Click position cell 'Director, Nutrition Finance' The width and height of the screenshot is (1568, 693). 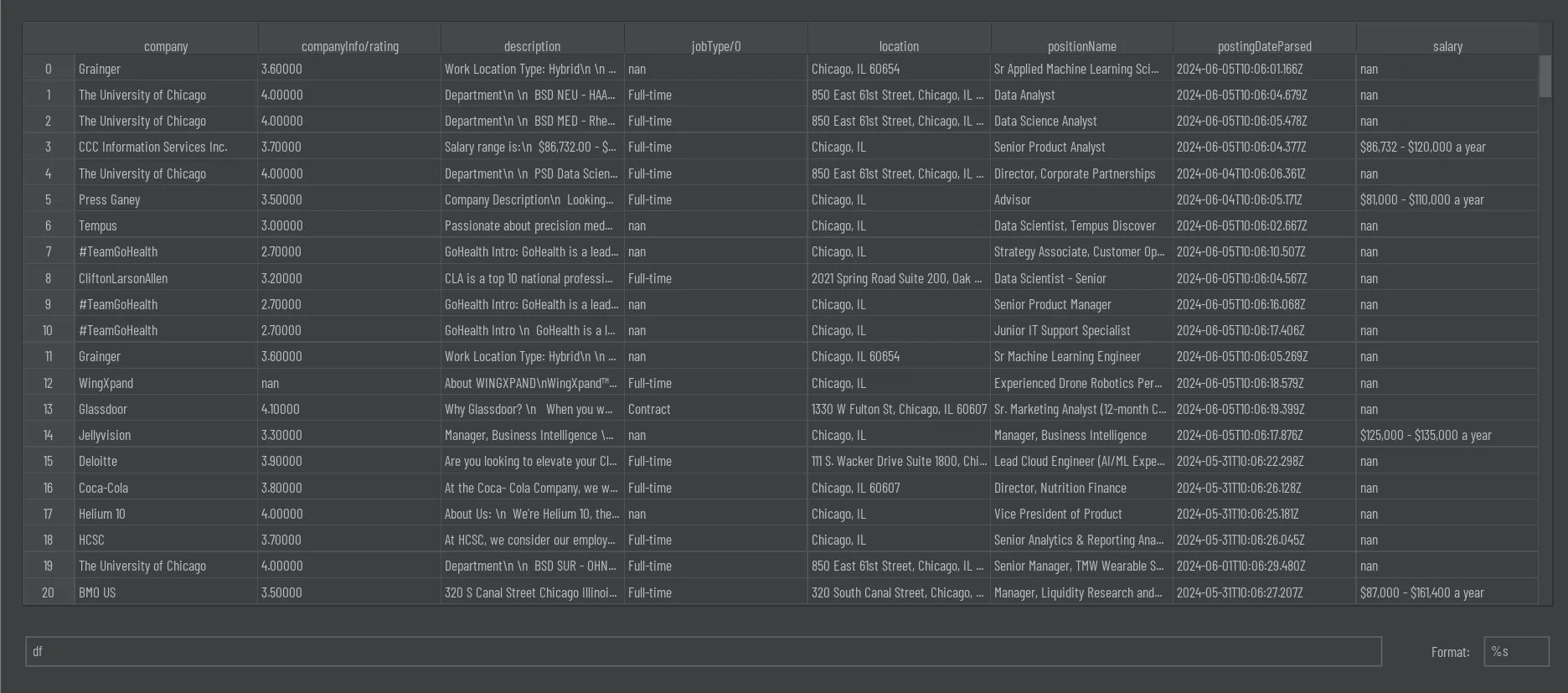coord(1081,488)
